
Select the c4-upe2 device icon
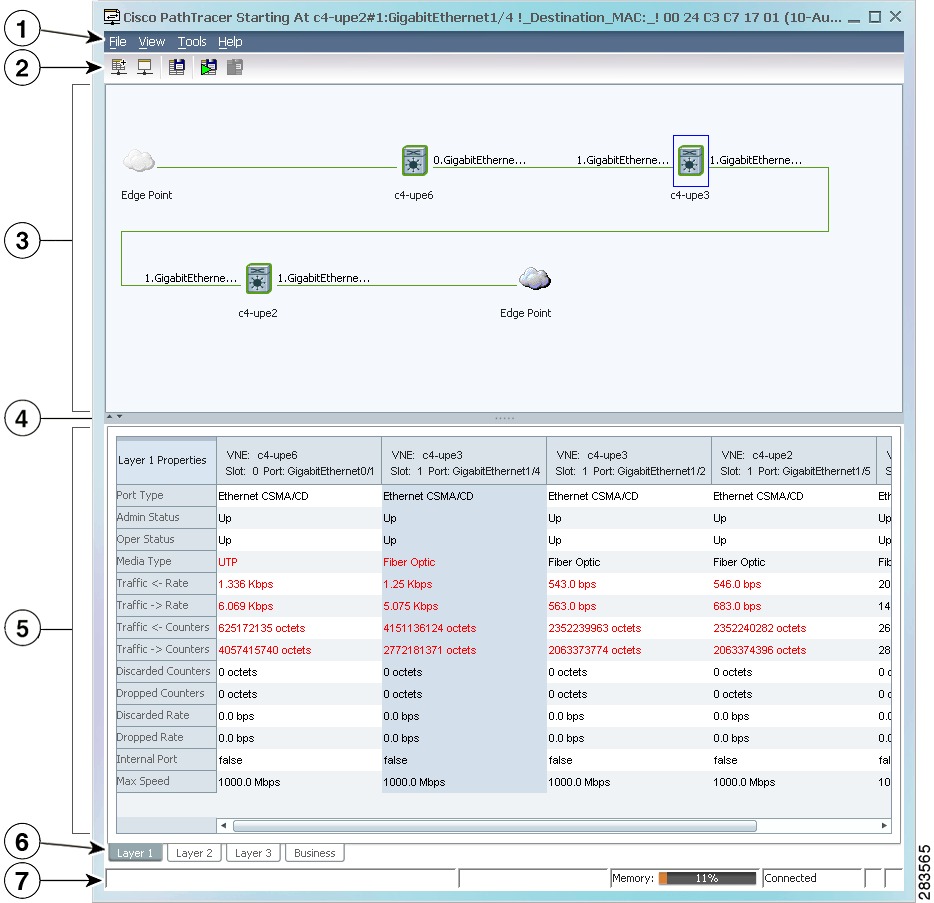tap(259, 279)
